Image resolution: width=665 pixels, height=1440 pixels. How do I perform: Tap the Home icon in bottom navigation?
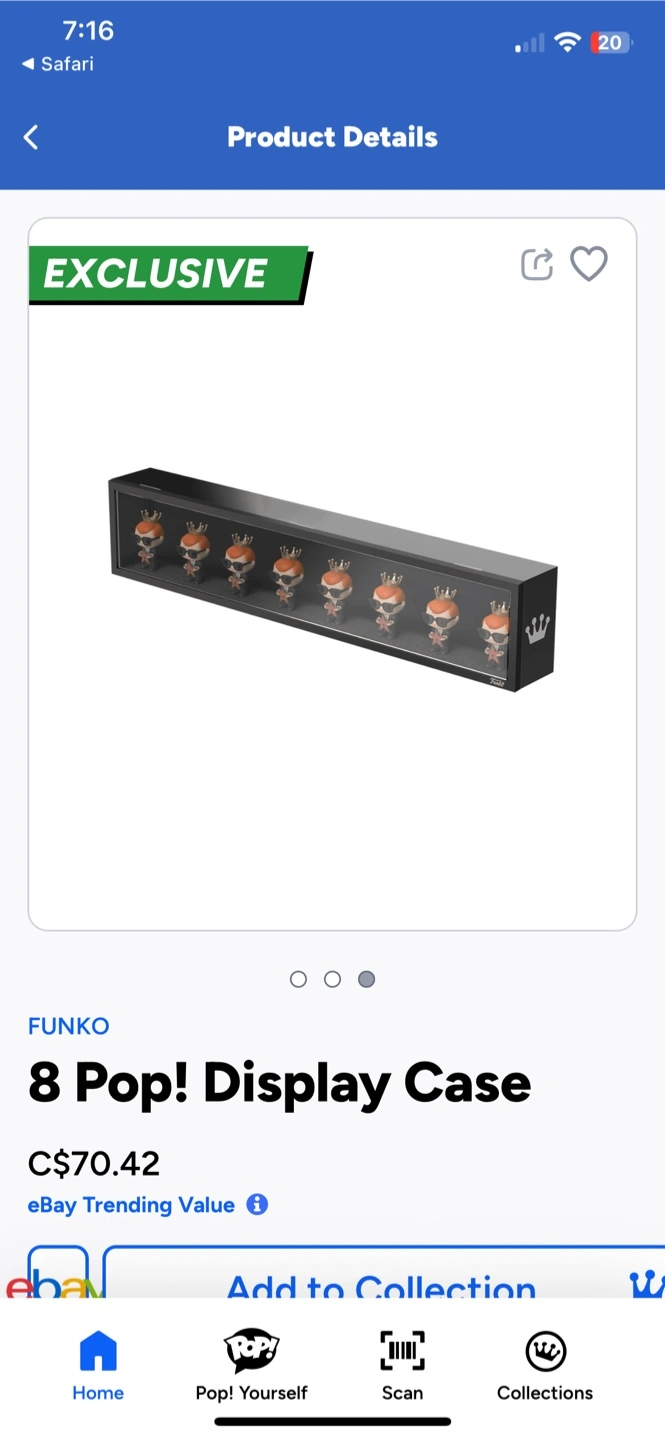(x=98, y=1351)
